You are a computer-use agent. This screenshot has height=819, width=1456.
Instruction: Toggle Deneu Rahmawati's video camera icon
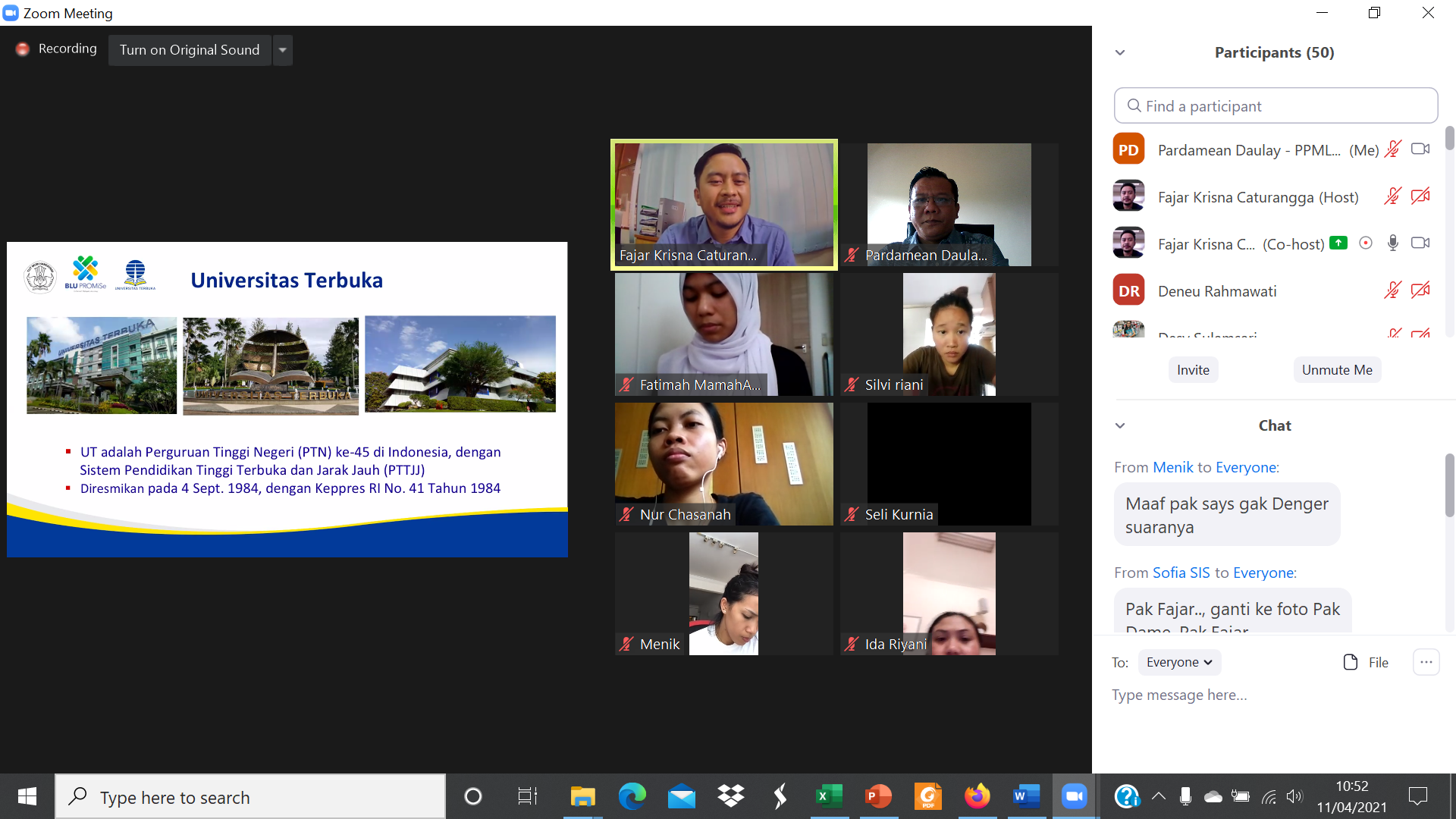click(1420, 290)
